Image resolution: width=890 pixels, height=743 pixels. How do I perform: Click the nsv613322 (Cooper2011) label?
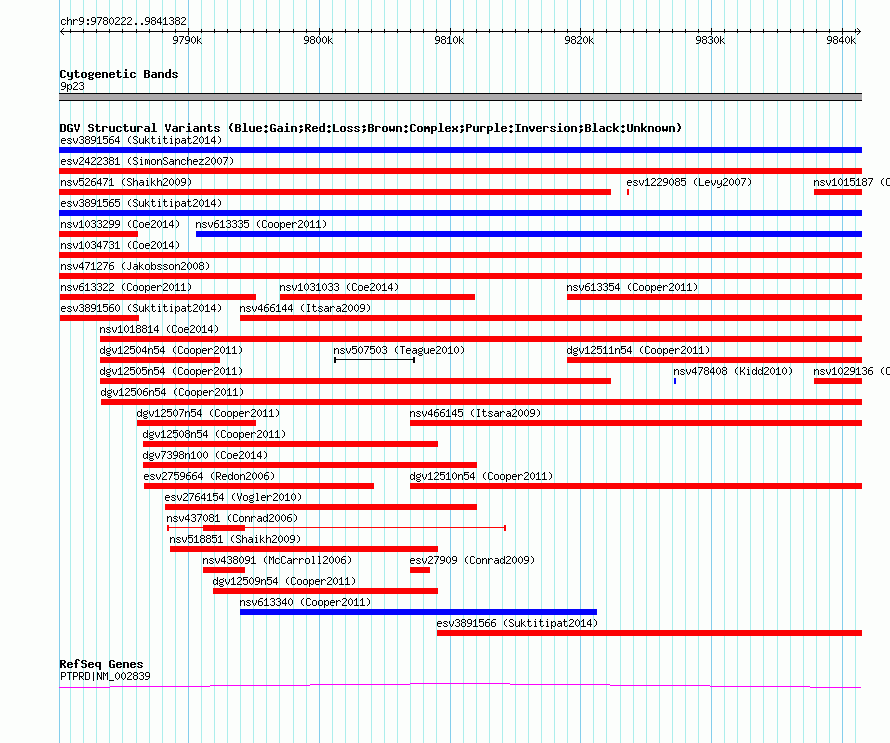coord(126,287)
